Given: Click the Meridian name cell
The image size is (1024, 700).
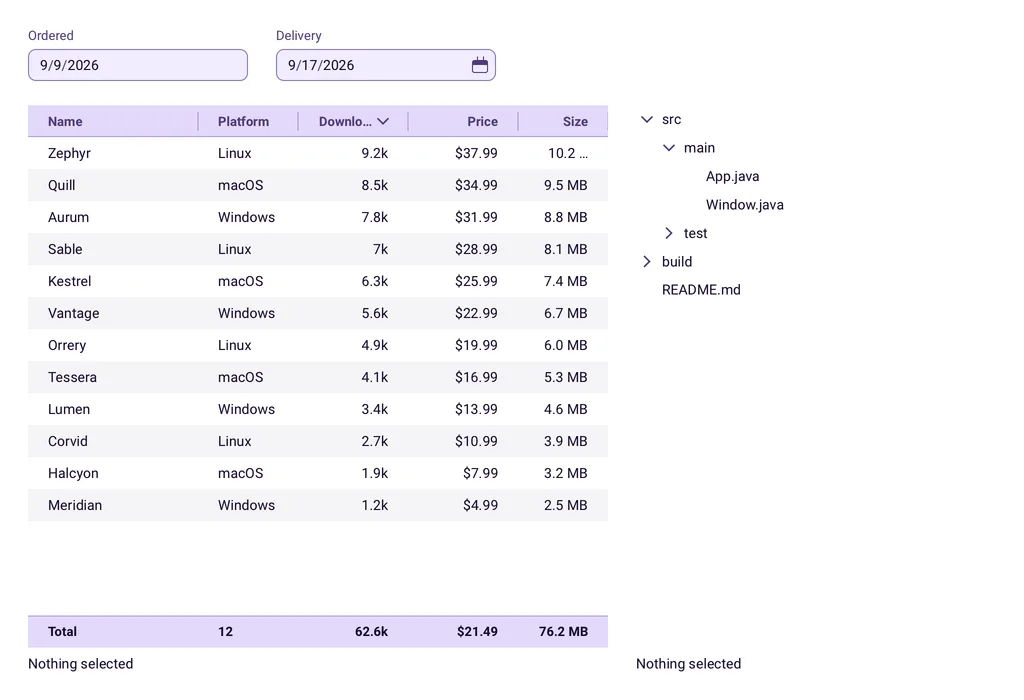Looking at the screenshot, I should 75,505.
